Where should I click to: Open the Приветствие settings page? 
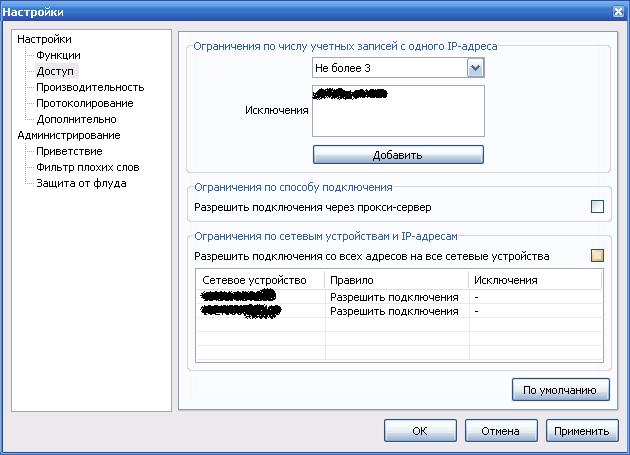(69, 151)
